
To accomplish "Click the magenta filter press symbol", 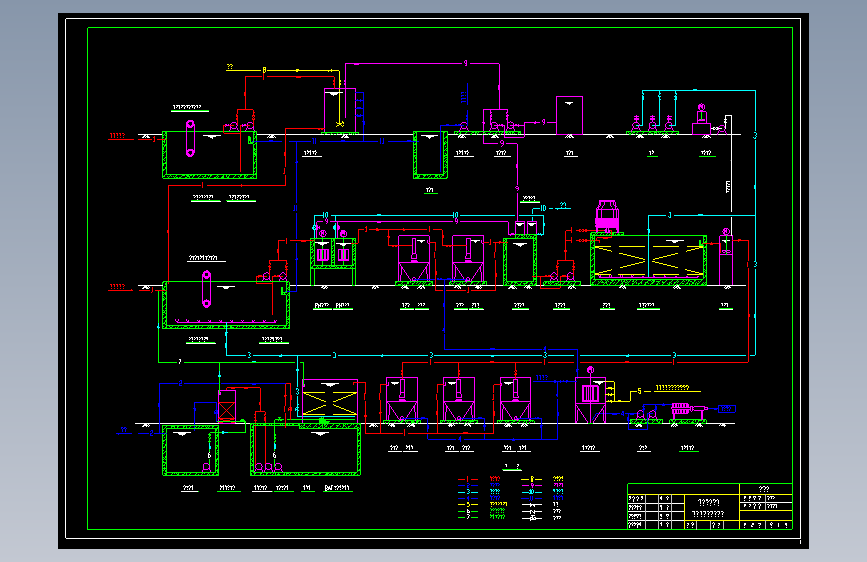I will 688,410.
